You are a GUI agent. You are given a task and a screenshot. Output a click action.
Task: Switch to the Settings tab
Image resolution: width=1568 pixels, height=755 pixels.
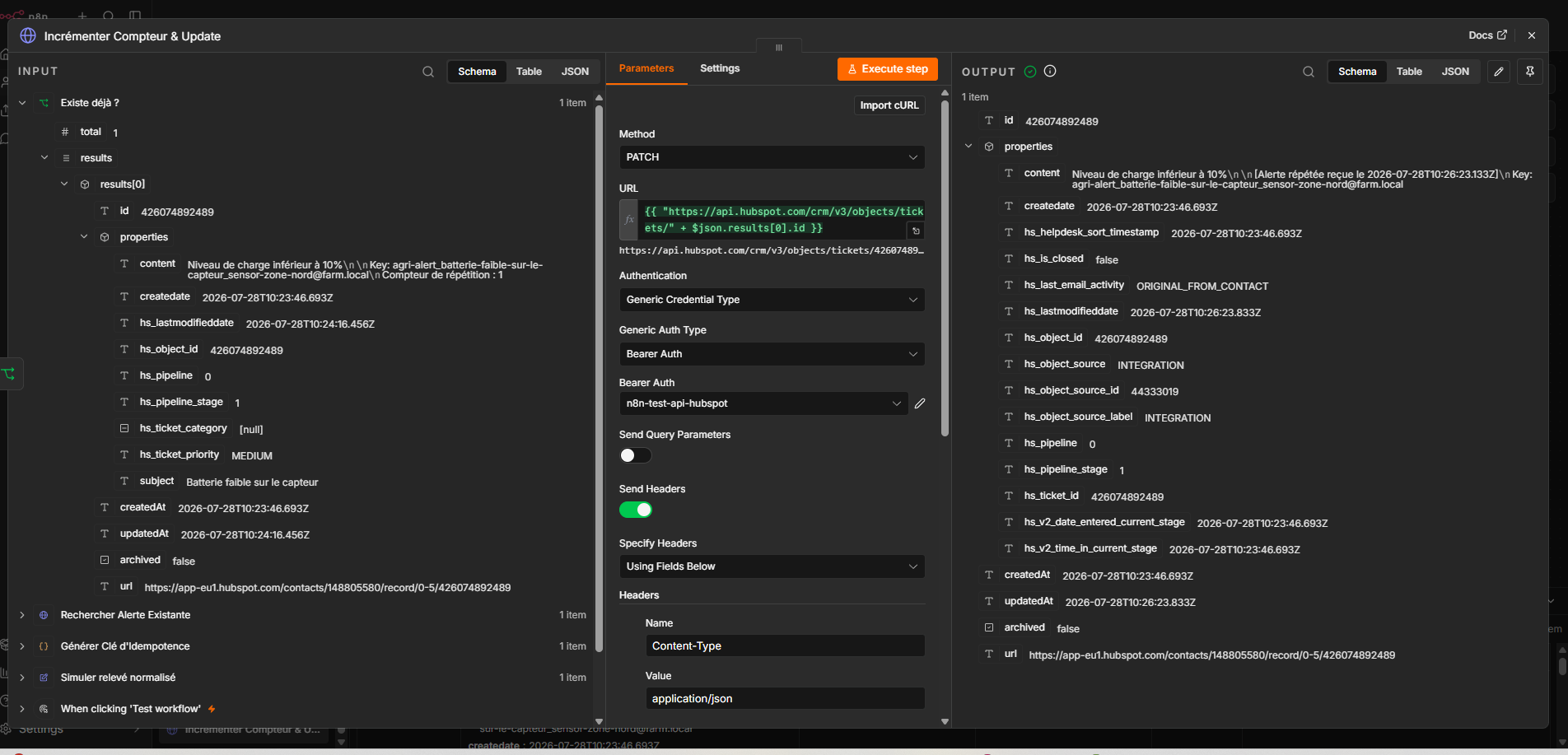click(720, 68)
